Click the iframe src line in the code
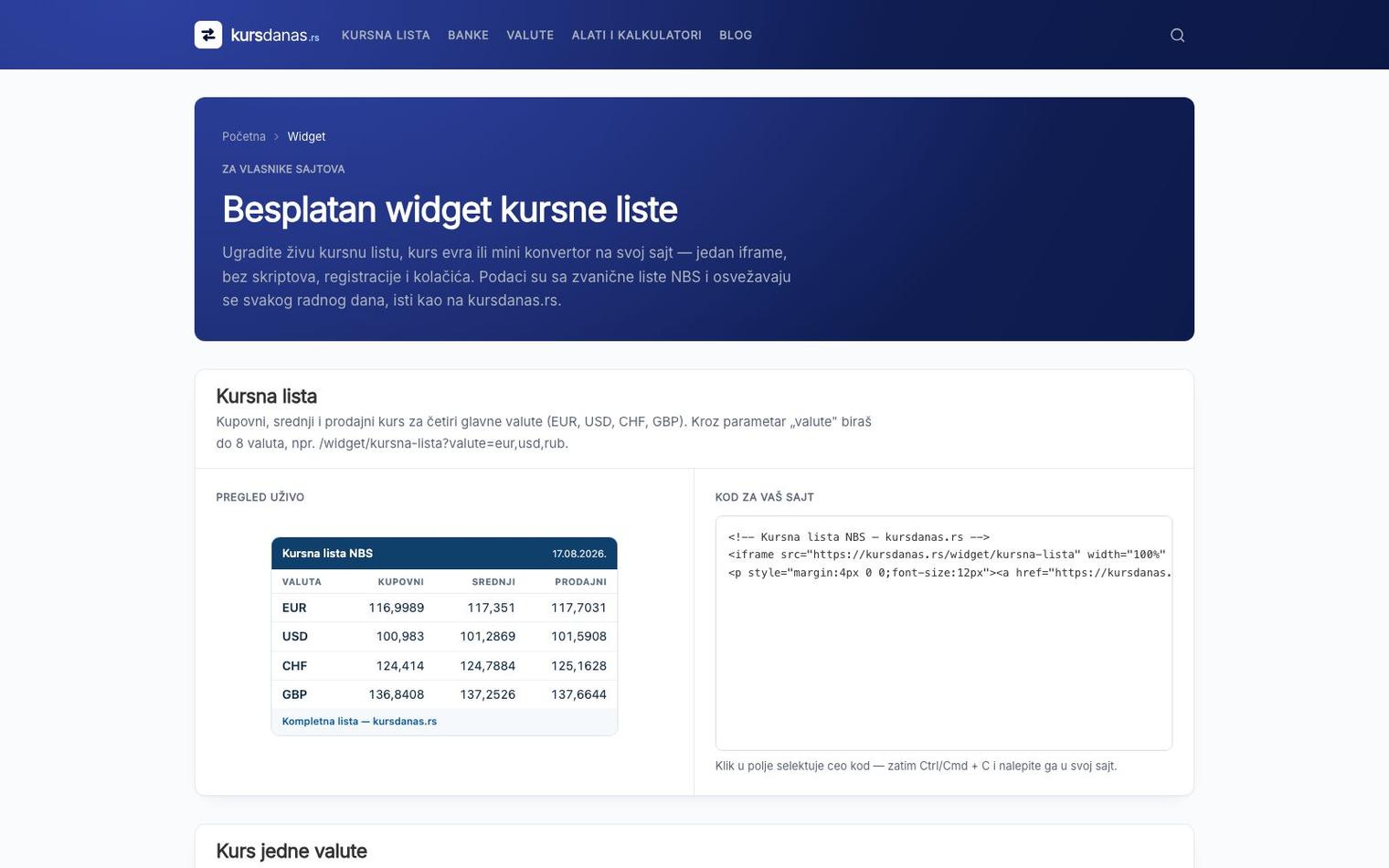 pos(947,555)
